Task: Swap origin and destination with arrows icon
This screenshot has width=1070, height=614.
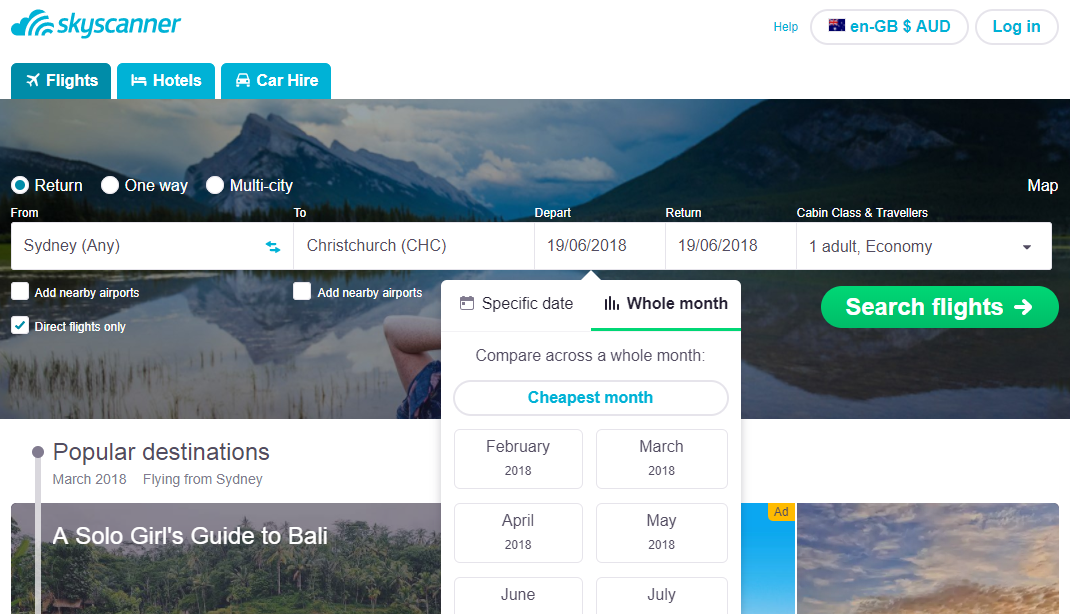Action: (273, 246)
